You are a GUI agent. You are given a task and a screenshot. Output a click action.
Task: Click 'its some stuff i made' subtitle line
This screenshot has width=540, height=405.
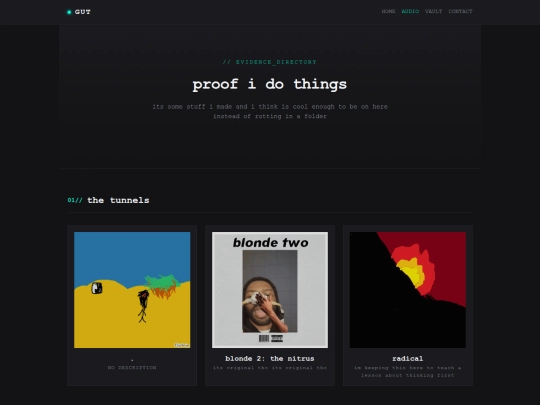tap(270, 107)
